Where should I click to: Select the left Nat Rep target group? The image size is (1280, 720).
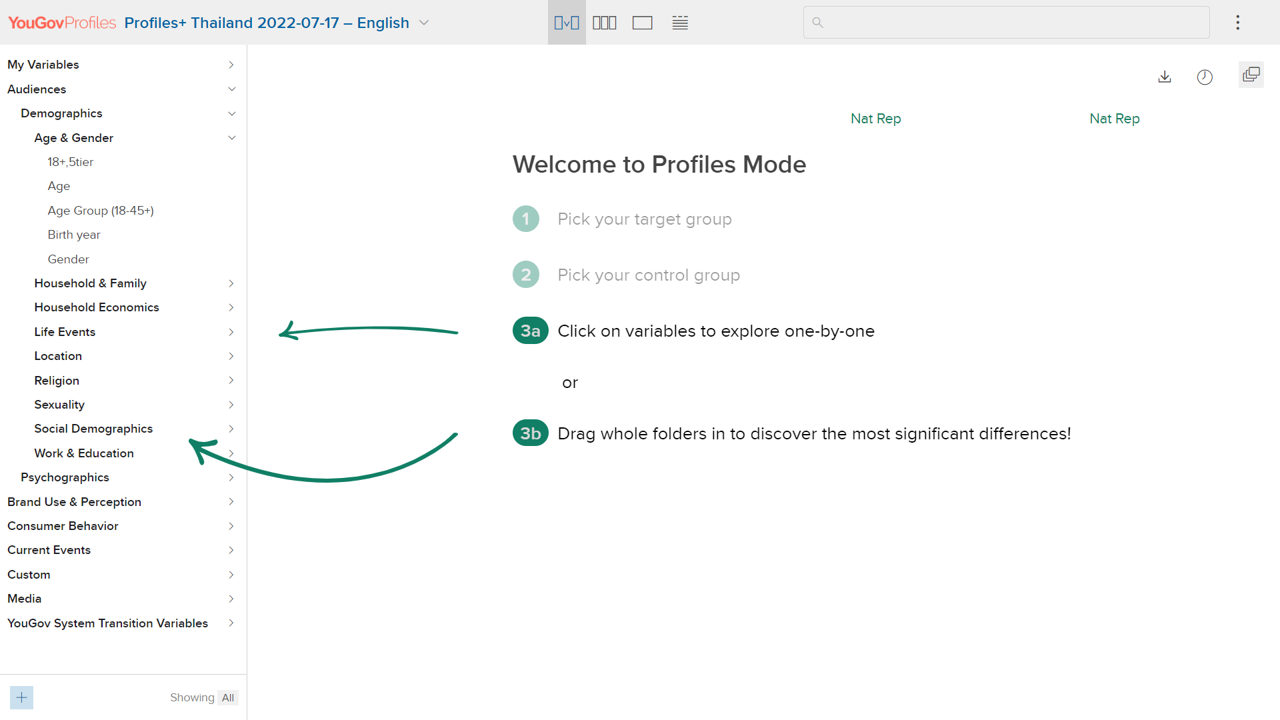click(x=876, y=118)
